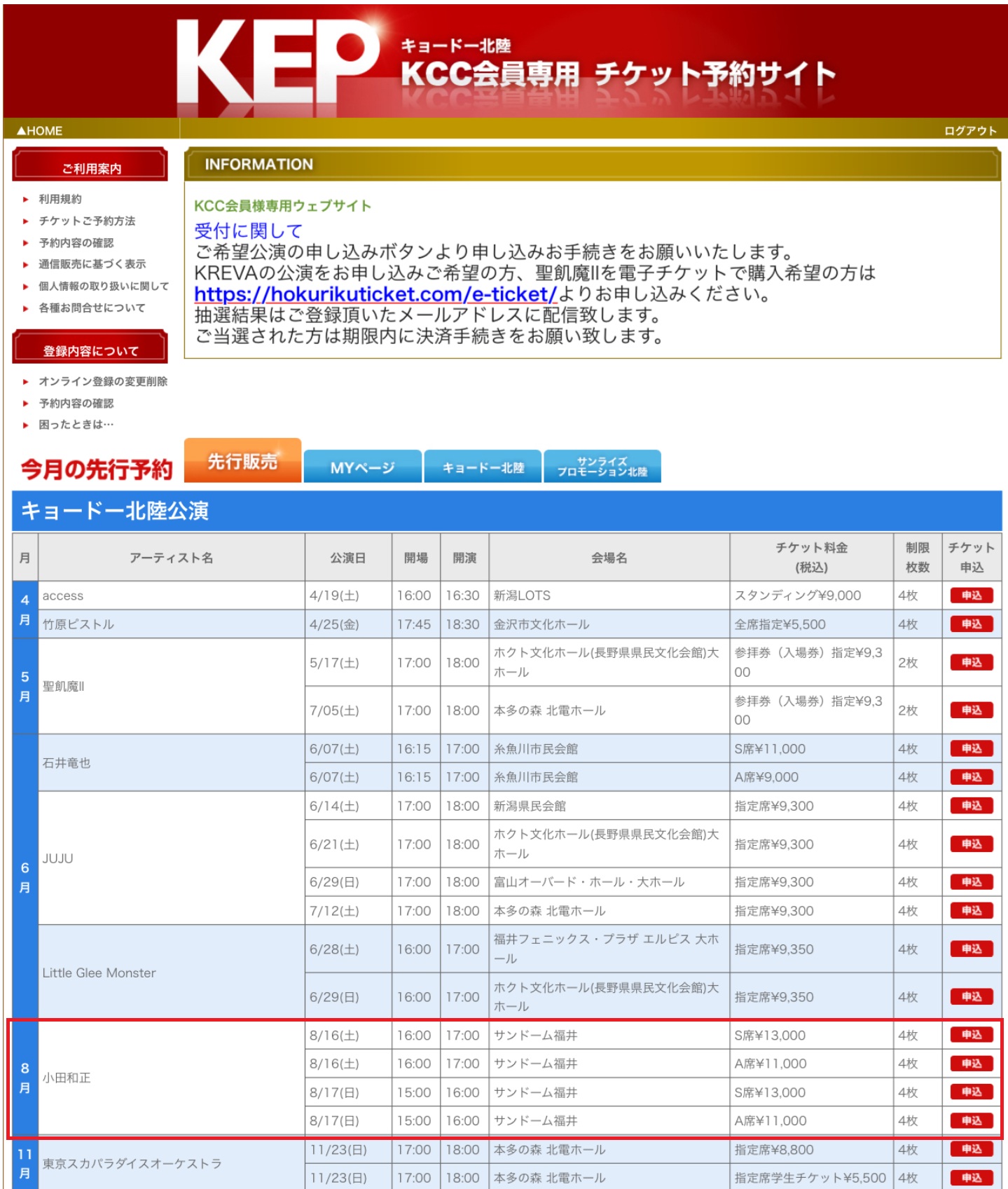Click 申込 for JUJU 6/29 富山オーバード・ホール
Image resolution: width=1008 pixels, height=1189 pixels.
(972, 882)
